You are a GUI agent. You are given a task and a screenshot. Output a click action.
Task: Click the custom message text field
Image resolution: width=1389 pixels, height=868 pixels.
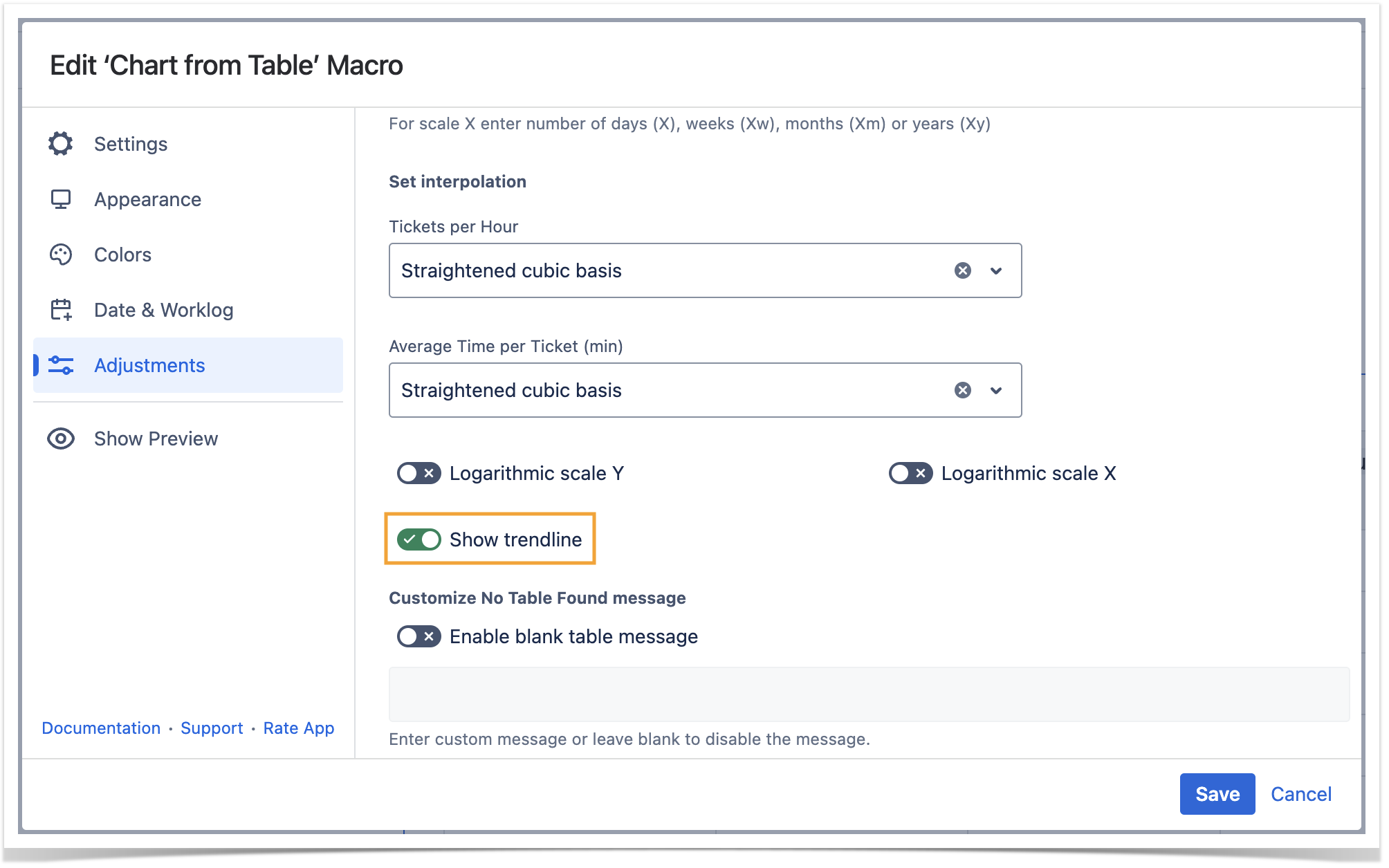[x=868, y=694]
